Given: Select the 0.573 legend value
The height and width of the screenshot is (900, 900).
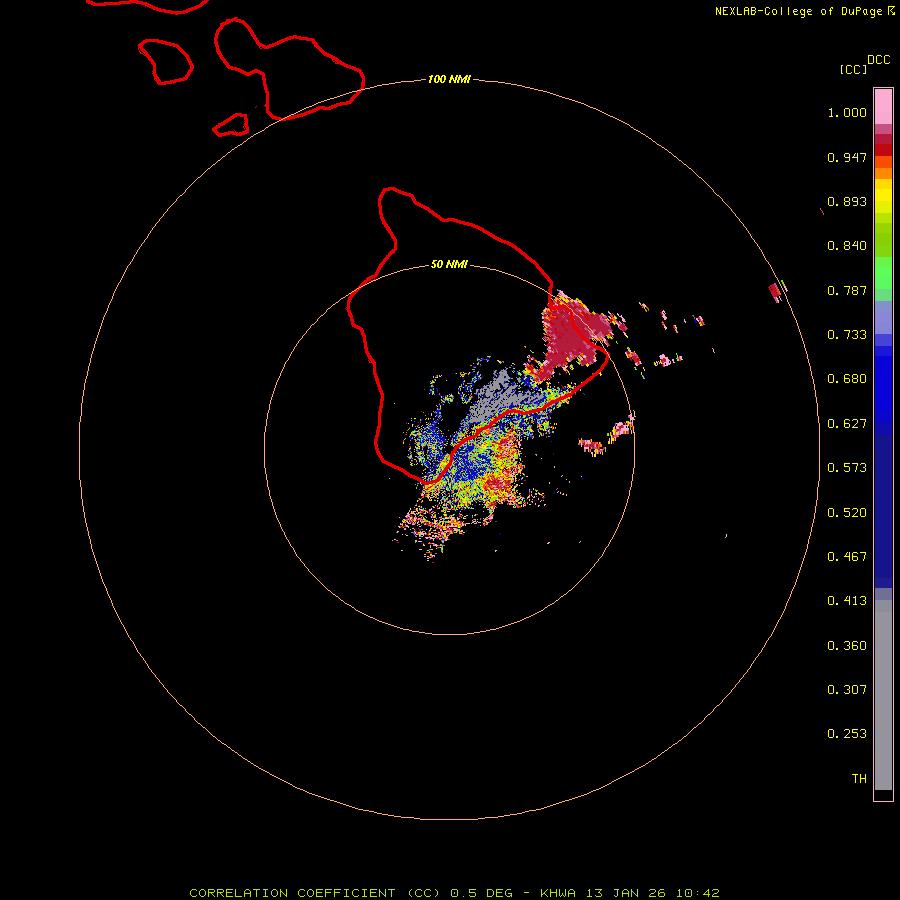Looking at the screenshot, I should [847, 468].
